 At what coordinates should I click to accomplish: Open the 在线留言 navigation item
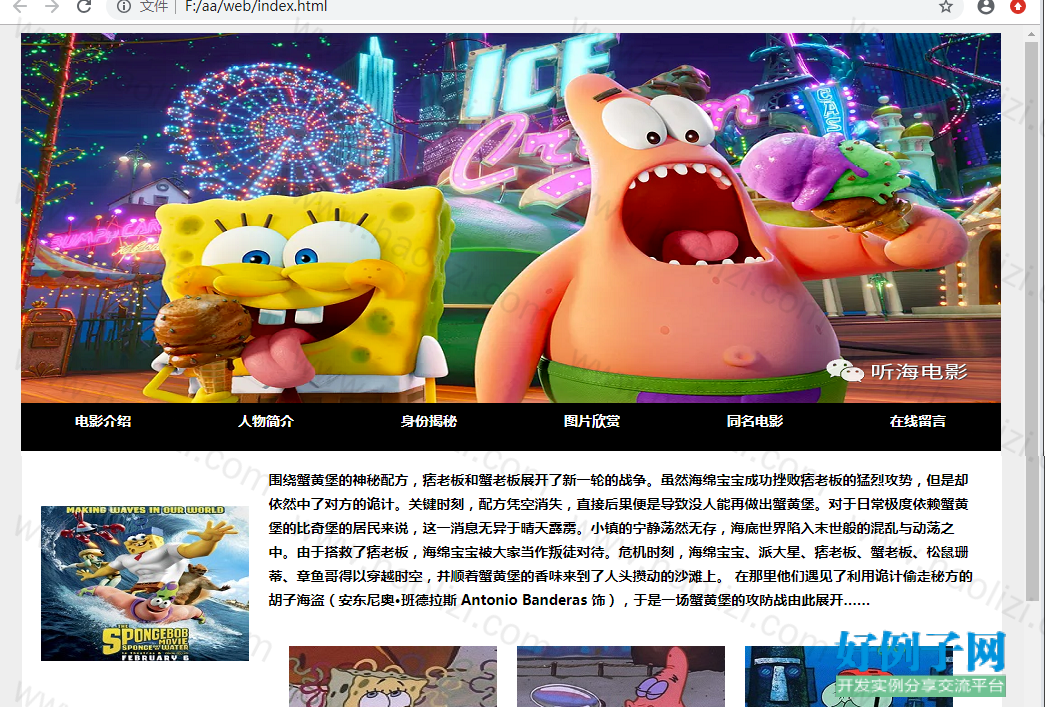[x=918, y=421]
